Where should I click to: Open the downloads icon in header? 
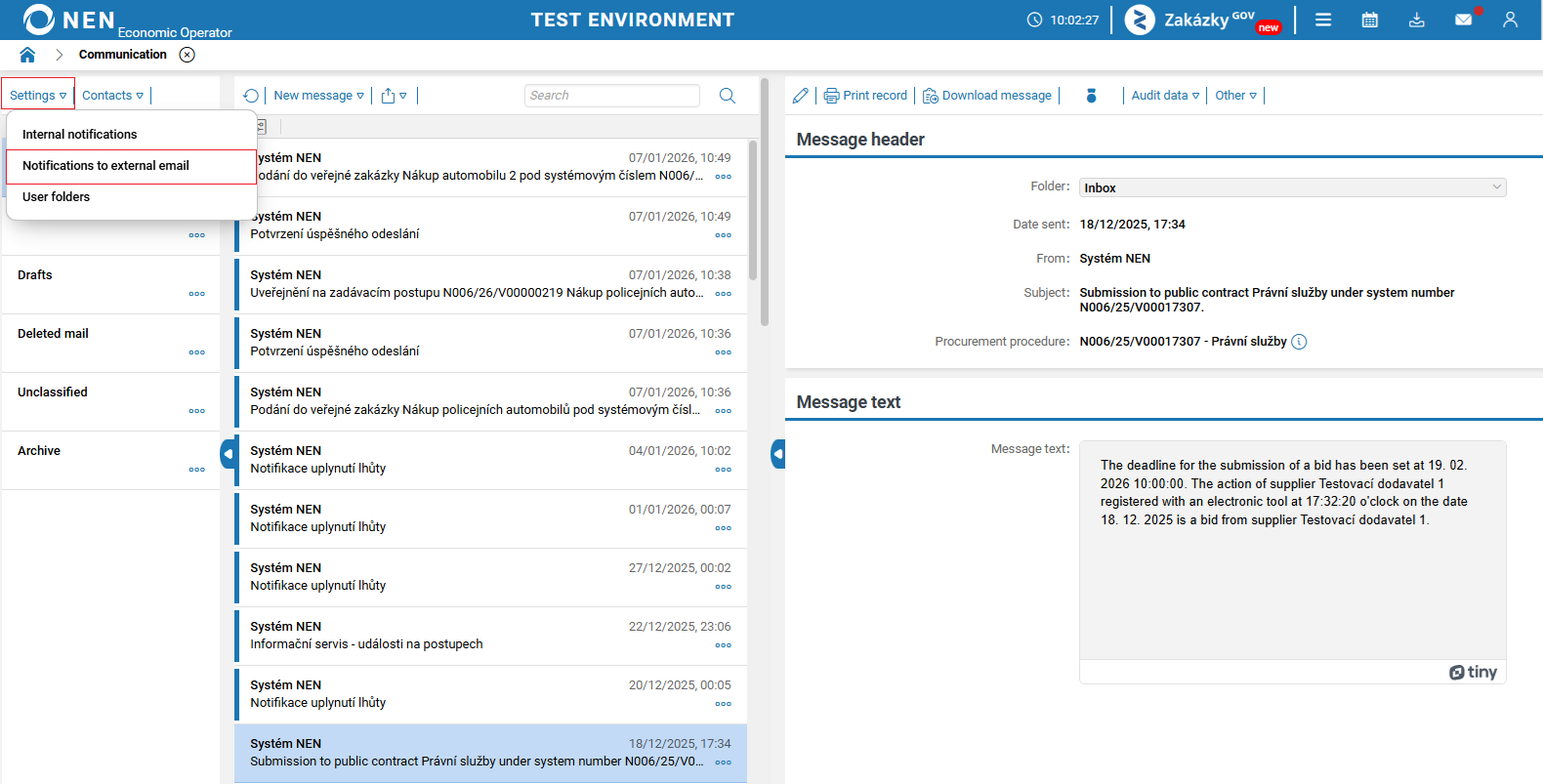coord(1417,20)
